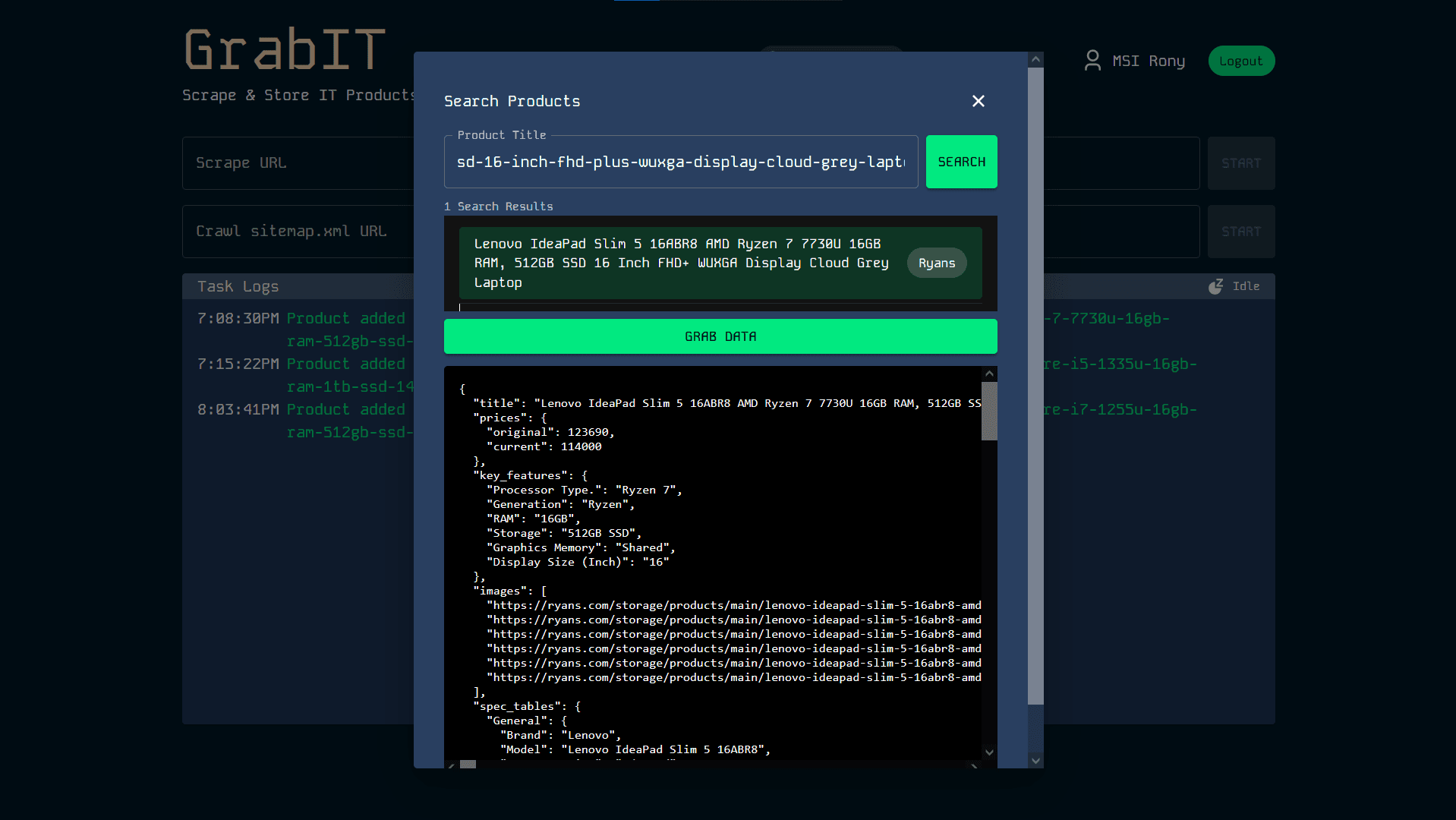
Task: Log out using the Logout button
Action: coord(1241,61)
